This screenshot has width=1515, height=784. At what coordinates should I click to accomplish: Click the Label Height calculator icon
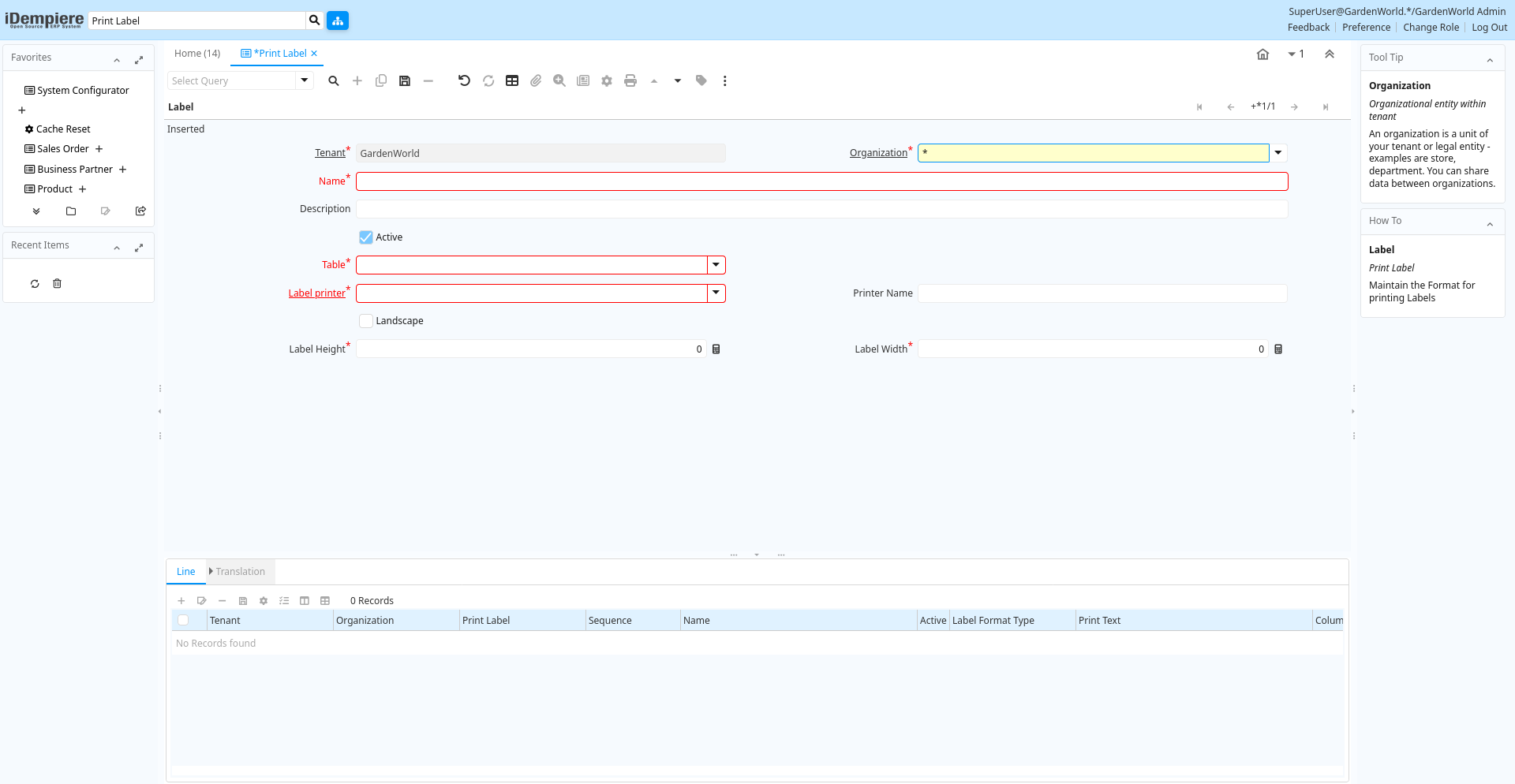716,349
